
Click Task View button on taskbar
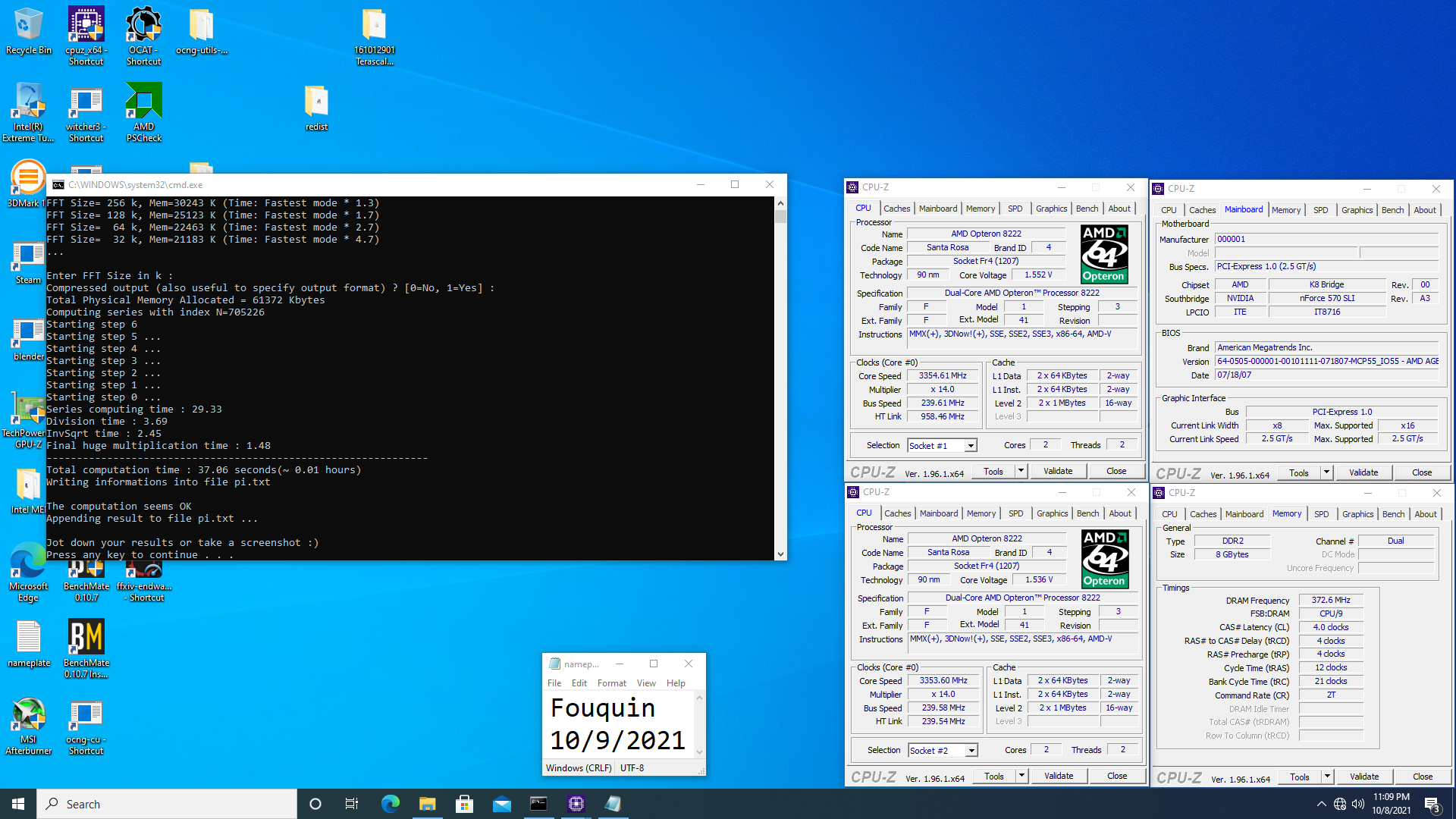click(x=352, y=804)
